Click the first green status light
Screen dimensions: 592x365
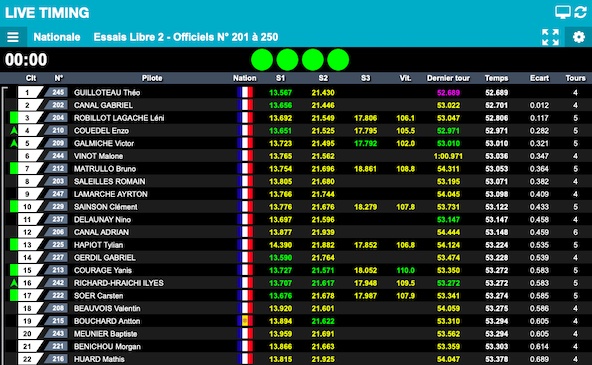[262, 60]
